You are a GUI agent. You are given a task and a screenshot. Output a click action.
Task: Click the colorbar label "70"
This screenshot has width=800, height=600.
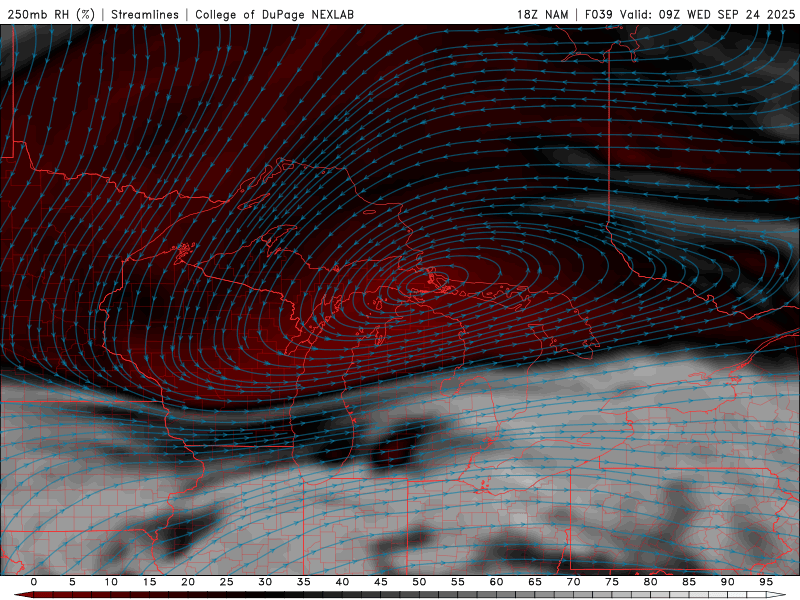click(x=573, y=582)
